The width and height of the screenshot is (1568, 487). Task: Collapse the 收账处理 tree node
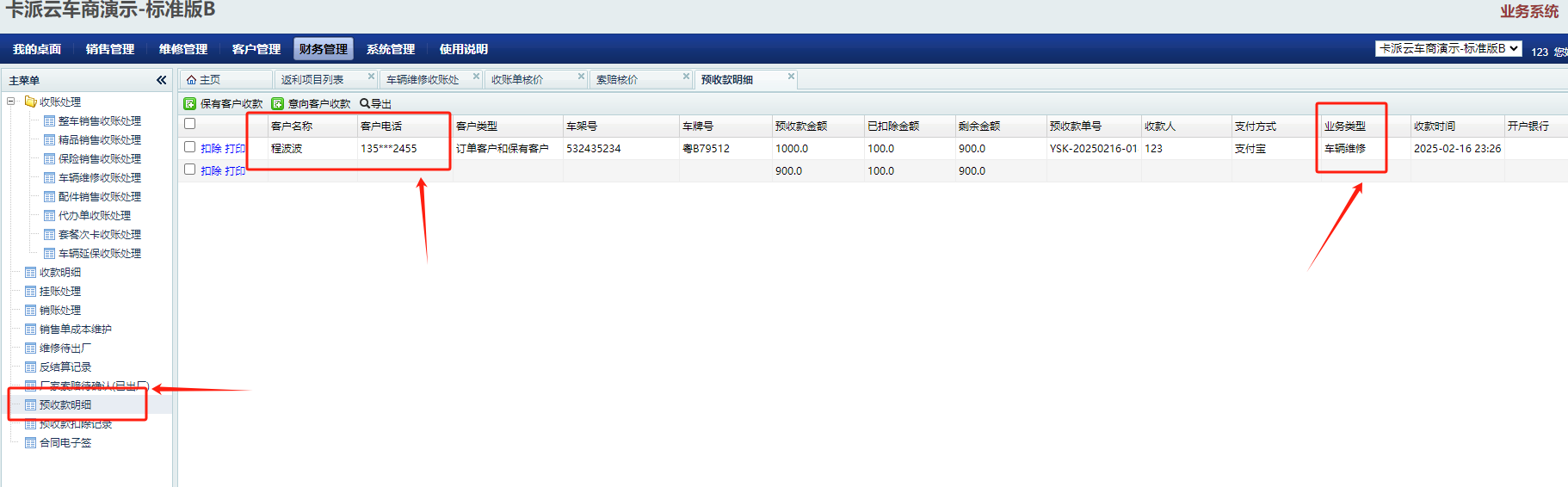(x=11, y=102)
